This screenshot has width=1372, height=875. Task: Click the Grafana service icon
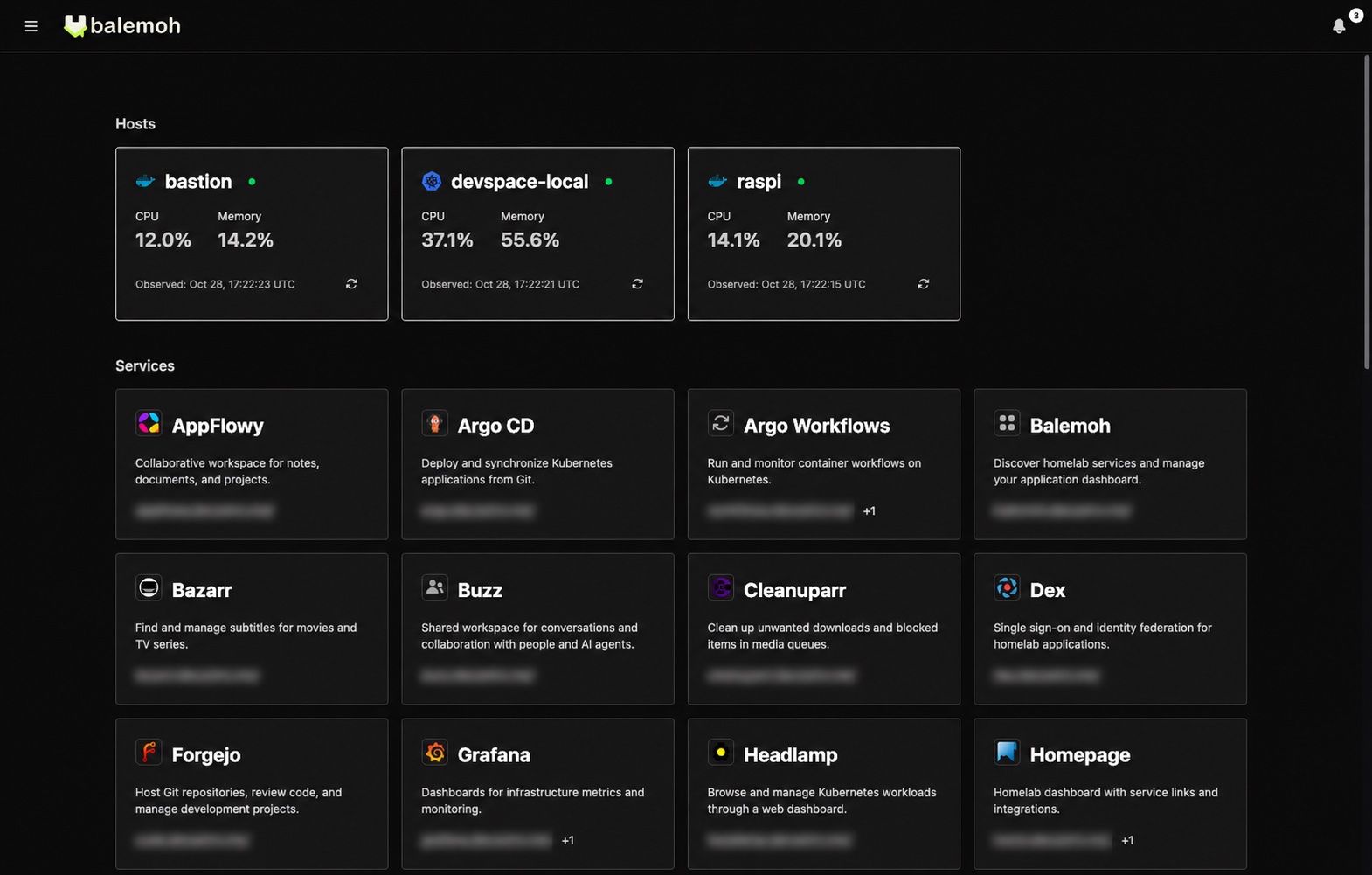(434, 752)
